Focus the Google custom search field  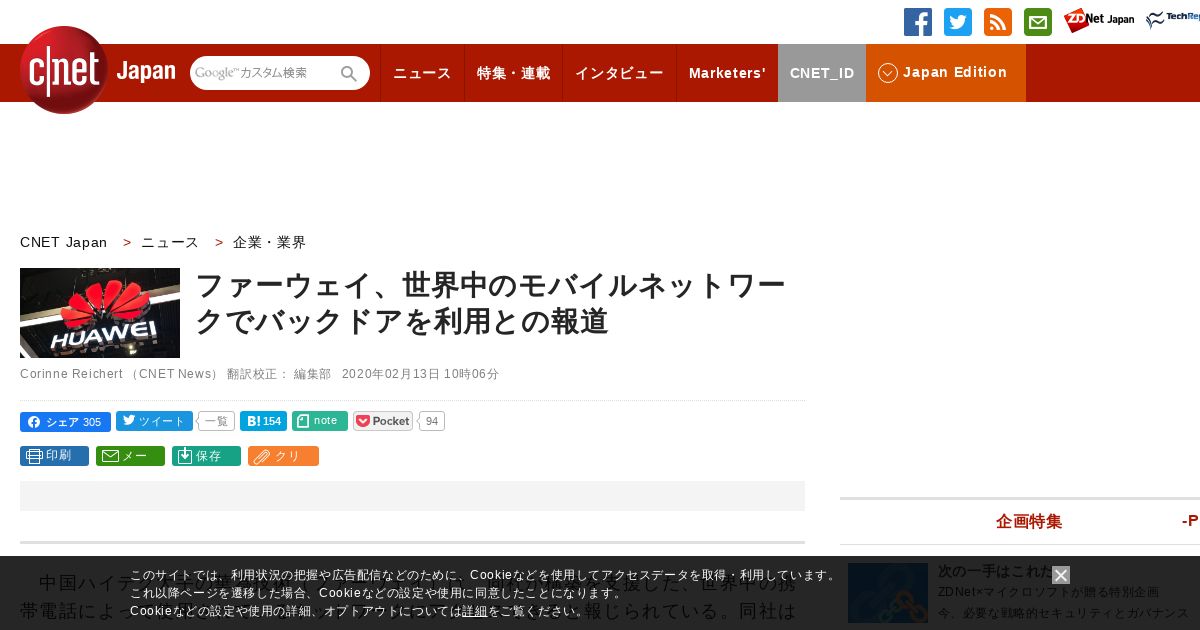[263, 73]
